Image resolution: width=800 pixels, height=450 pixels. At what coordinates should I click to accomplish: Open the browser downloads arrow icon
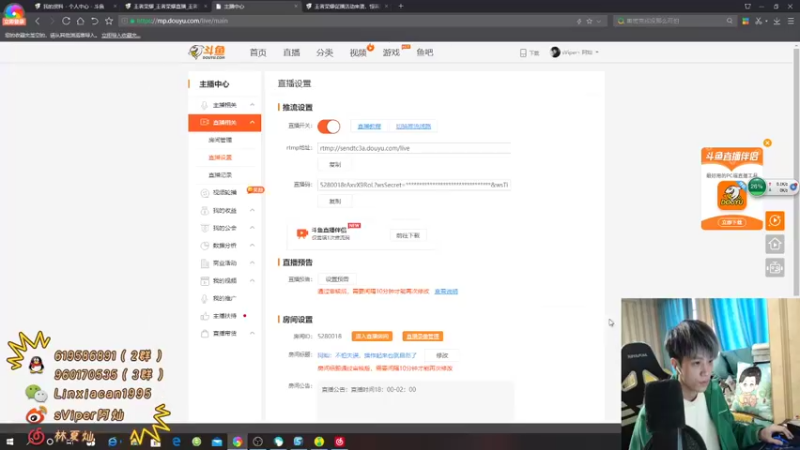(777, 21)
